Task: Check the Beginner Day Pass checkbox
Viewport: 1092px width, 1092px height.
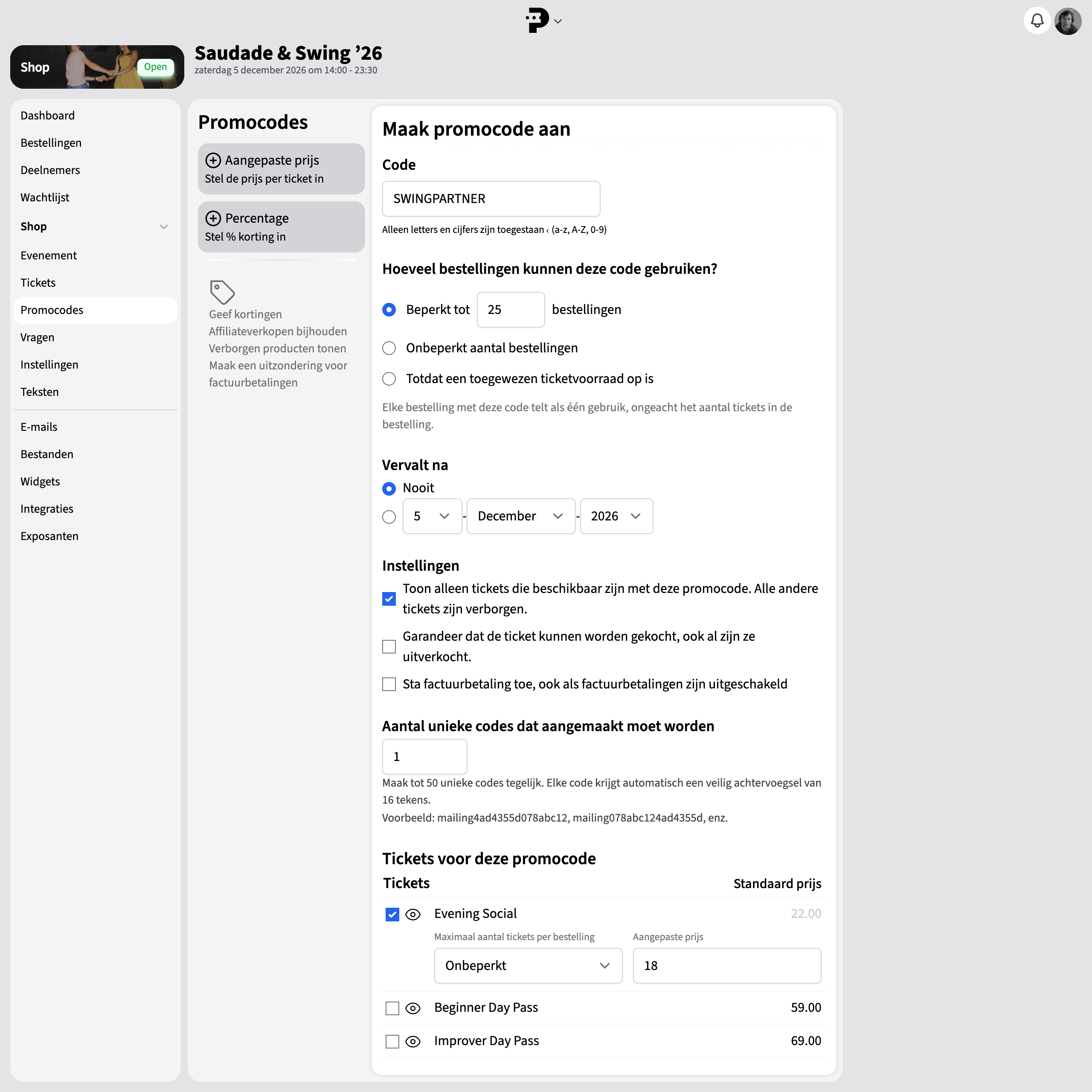Action: tap(392, 1008)
